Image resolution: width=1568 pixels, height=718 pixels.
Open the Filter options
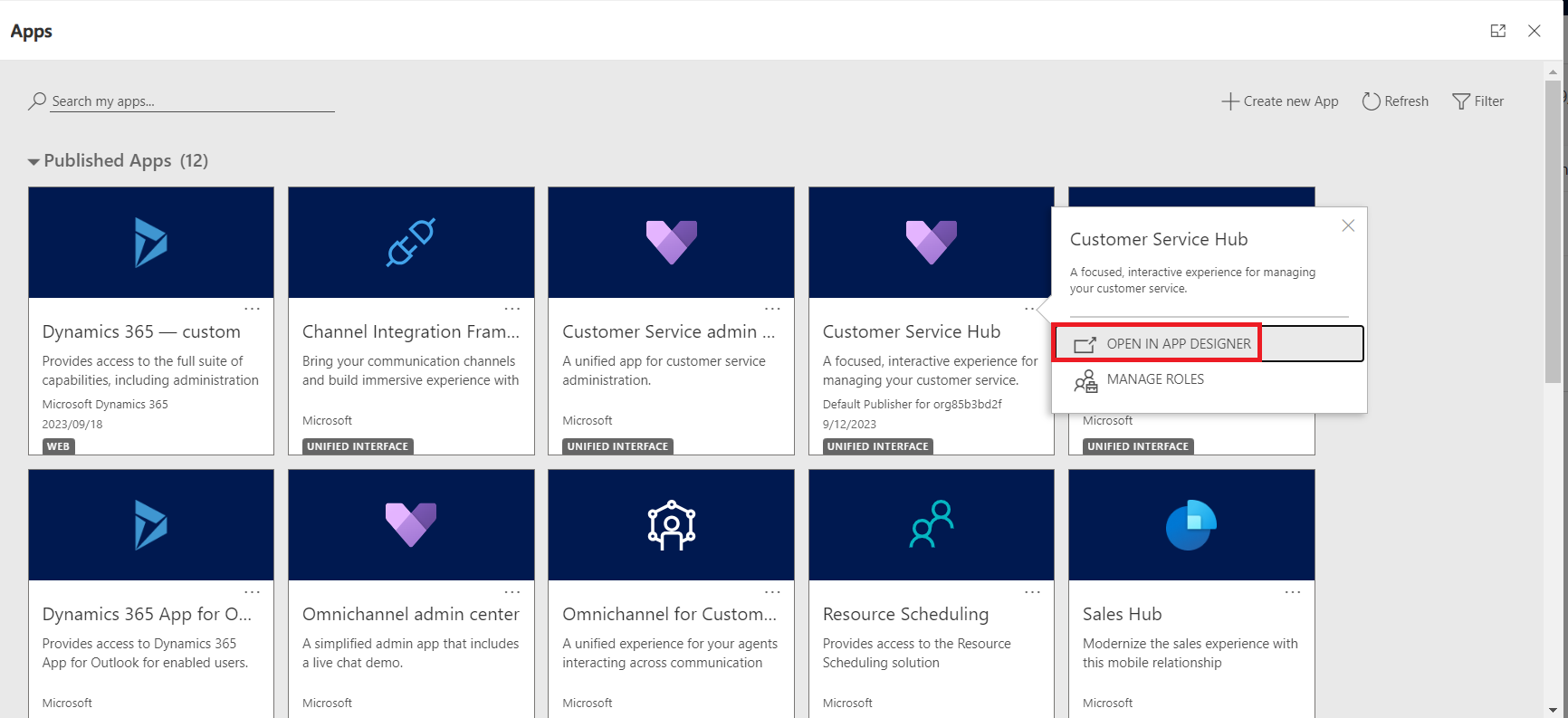pyautogui.click(x=1477, y=101)
